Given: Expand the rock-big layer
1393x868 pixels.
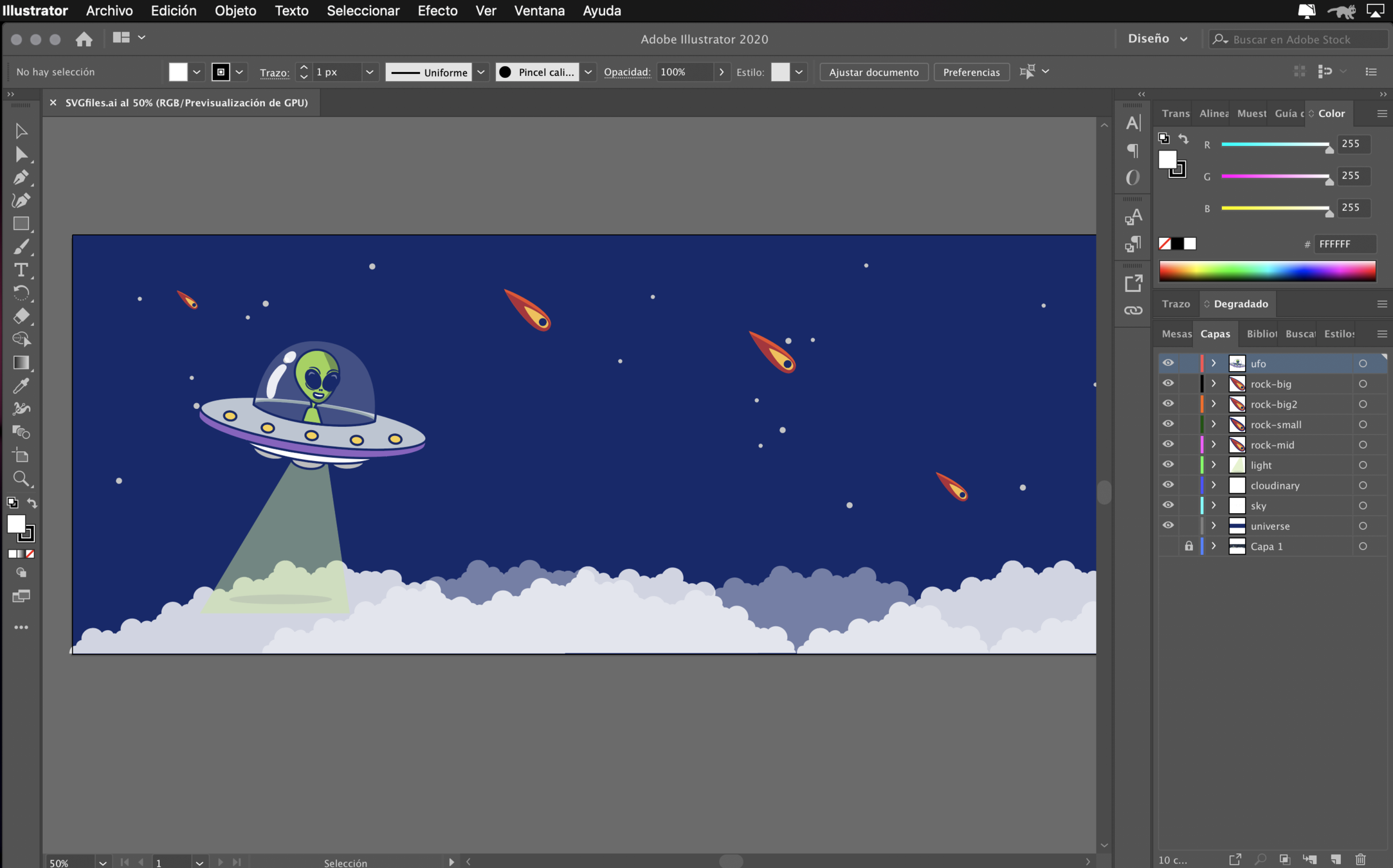Looking at the screenshot, I should [1214, 384].
